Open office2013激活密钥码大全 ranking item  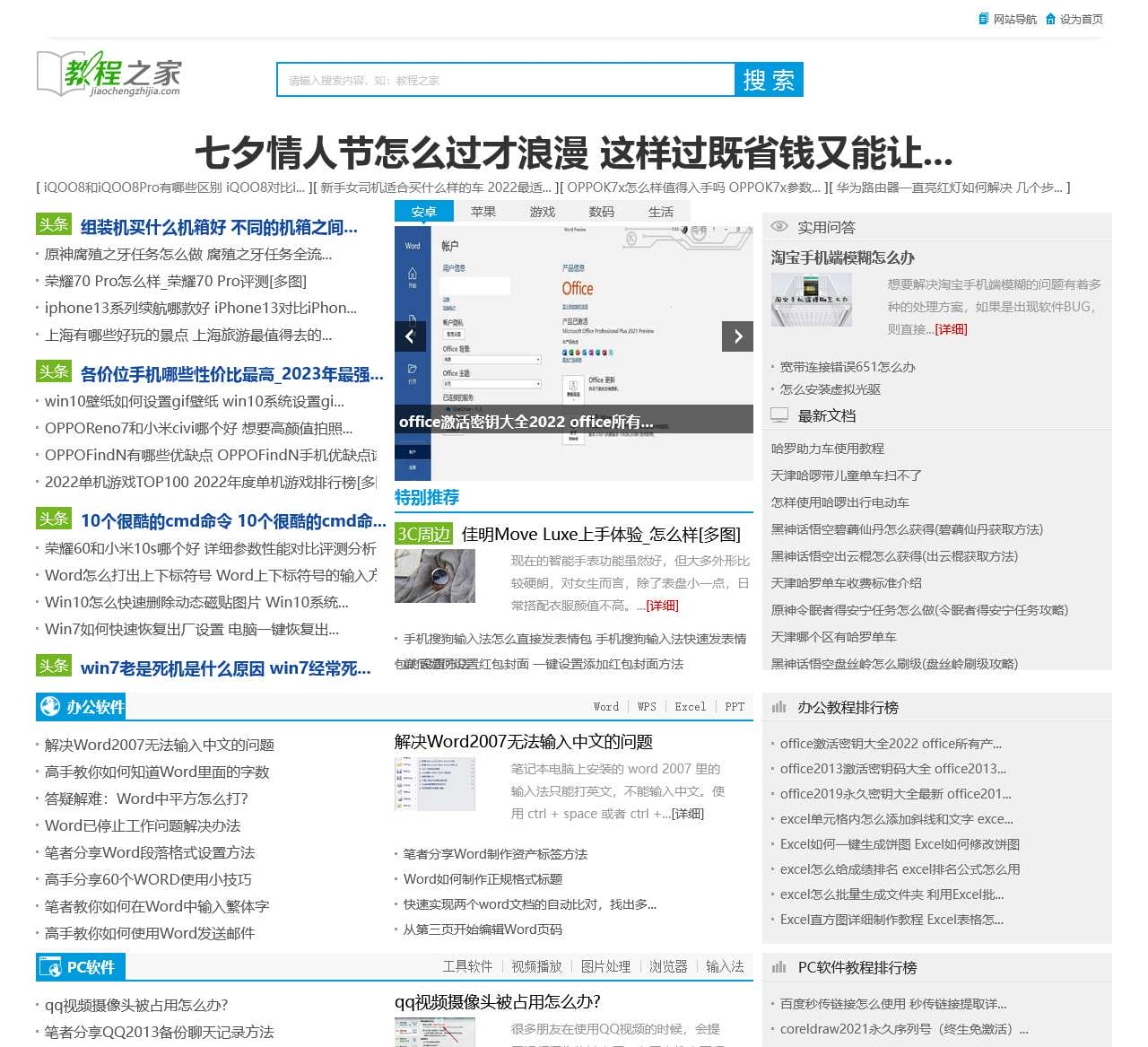[893, 769]
